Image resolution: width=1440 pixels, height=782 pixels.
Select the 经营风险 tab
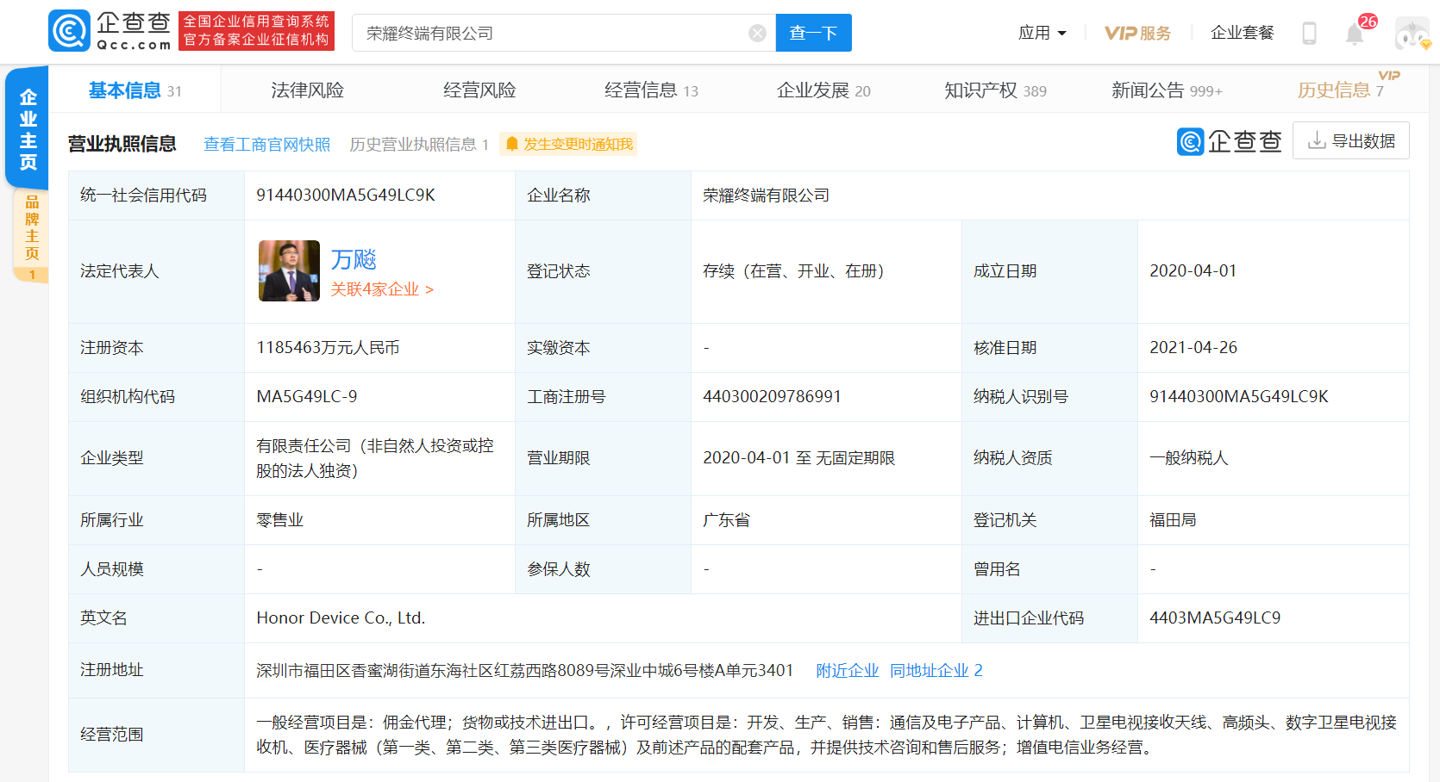click(479, 90)
